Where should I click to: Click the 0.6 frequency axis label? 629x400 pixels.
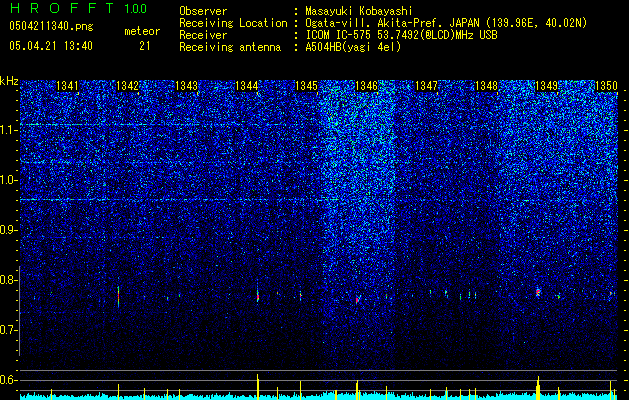pyautogui.click(x=9, y=380)
